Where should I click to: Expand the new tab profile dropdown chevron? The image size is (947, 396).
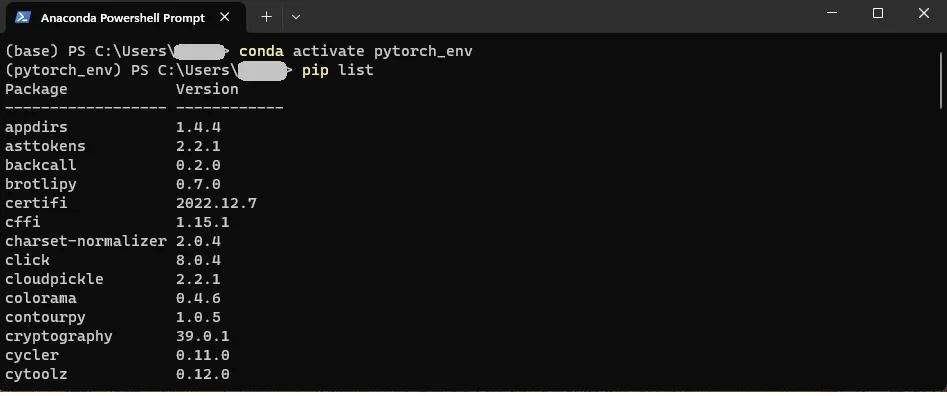click(x=296, y=17)
